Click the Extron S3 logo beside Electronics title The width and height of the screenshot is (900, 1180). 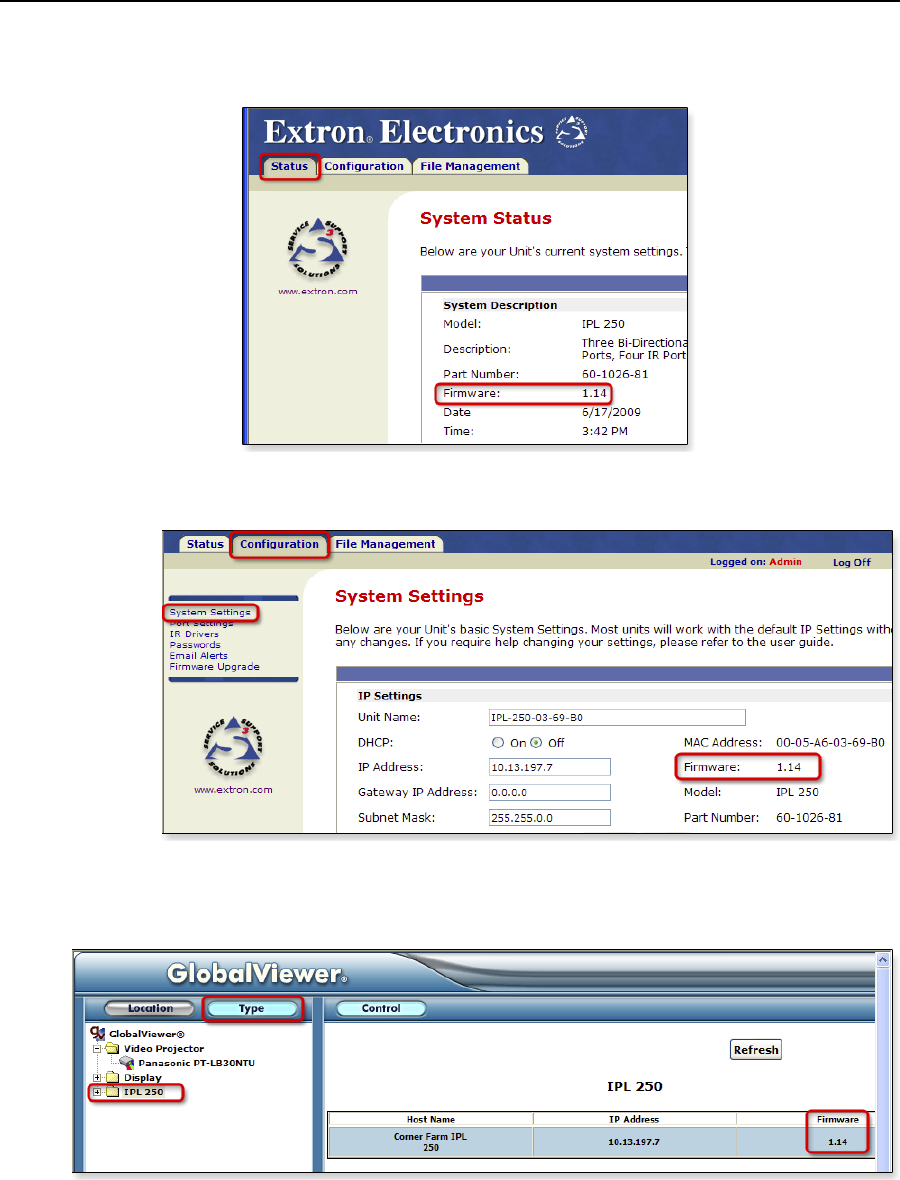point(571,132)
